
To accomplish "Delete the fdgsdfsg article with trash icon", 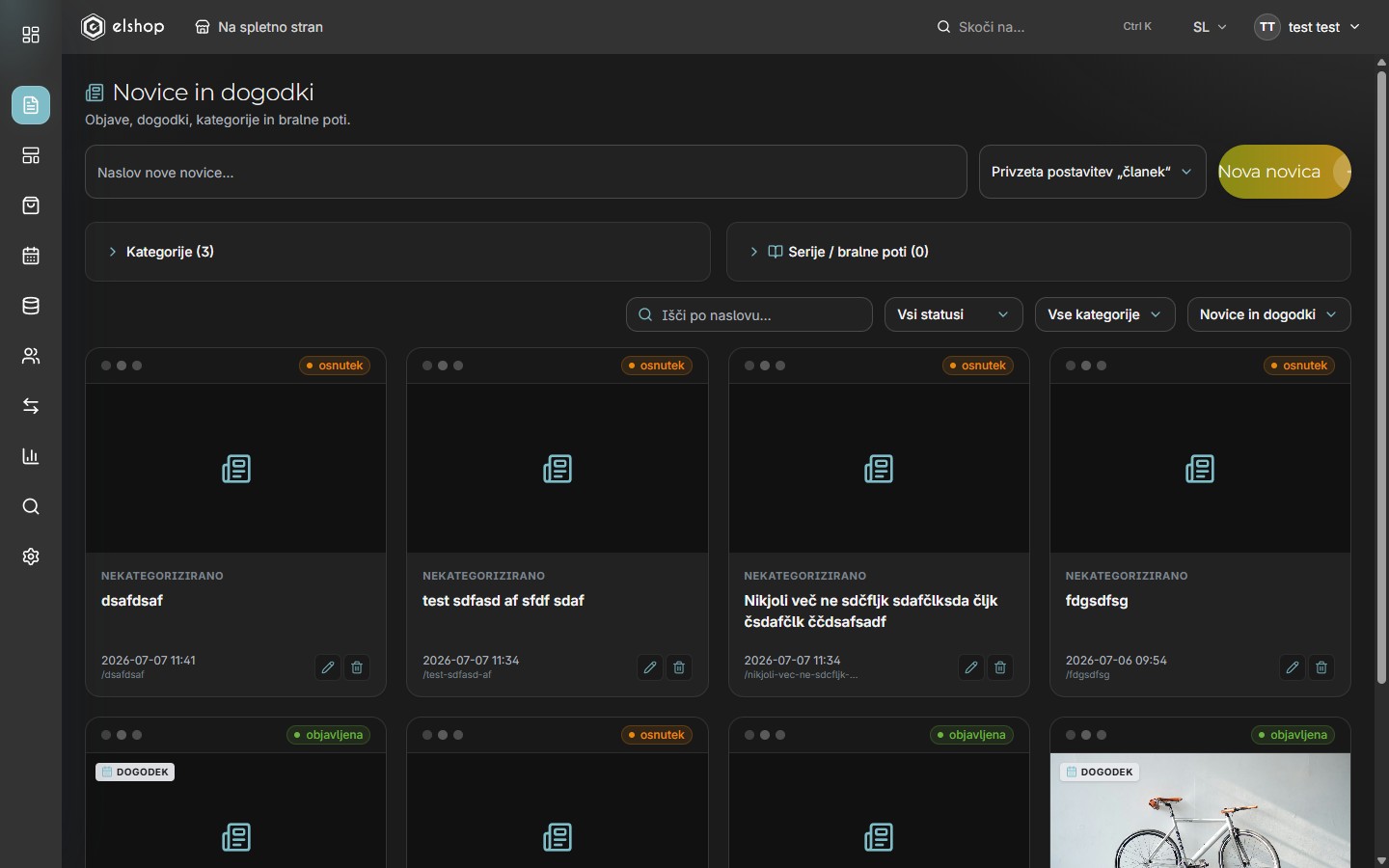I will point(1321,667).
